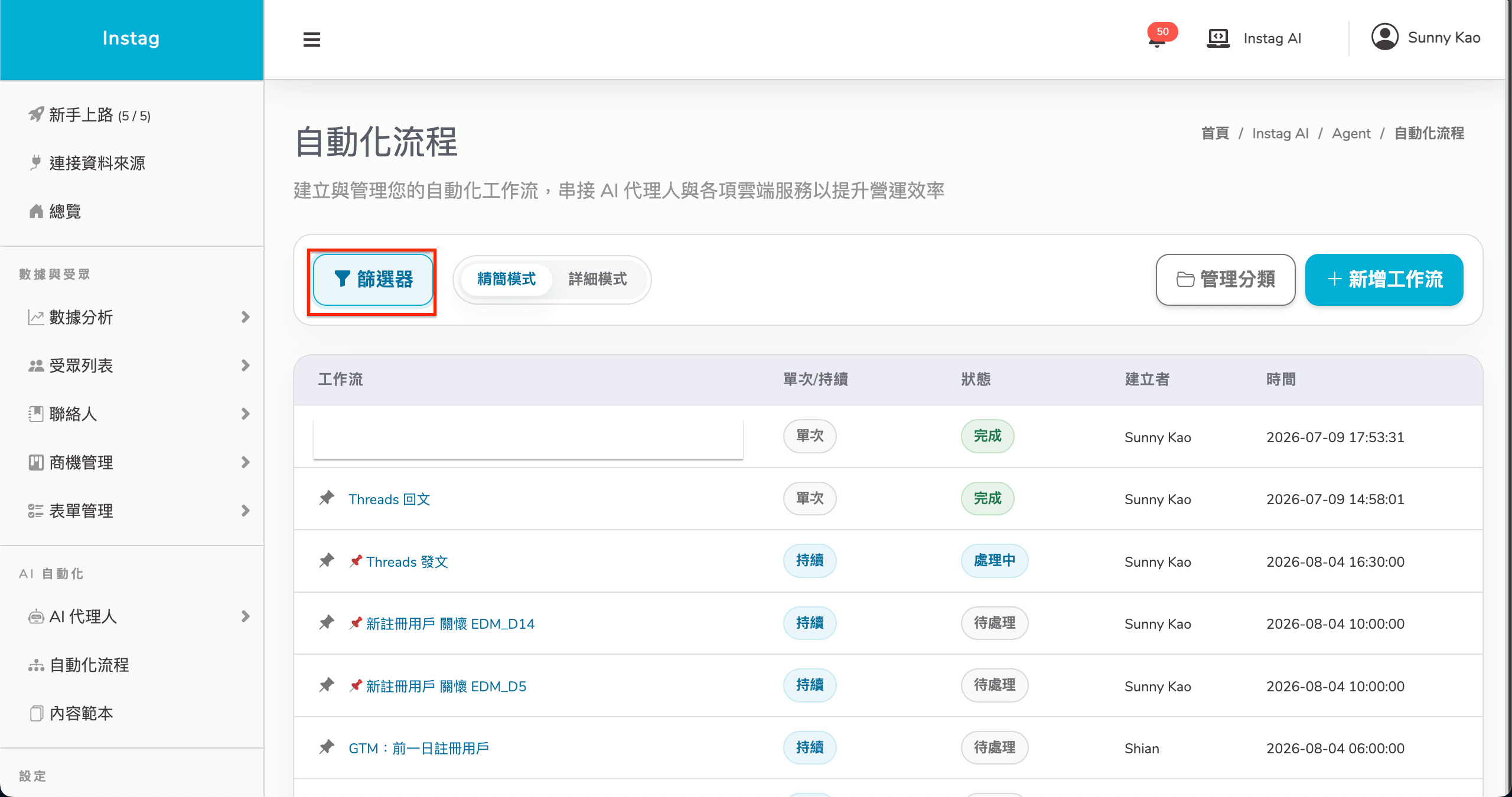This screenshot has width=1512, height=797.
Task: Click the form list icon for 表單管理
Action: pos(36,511)
